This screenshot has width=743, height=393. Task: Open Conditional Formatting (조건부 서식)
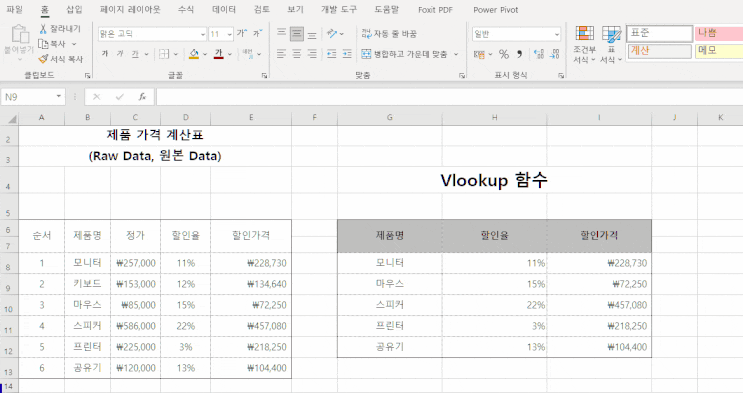[x=584, y=45]
